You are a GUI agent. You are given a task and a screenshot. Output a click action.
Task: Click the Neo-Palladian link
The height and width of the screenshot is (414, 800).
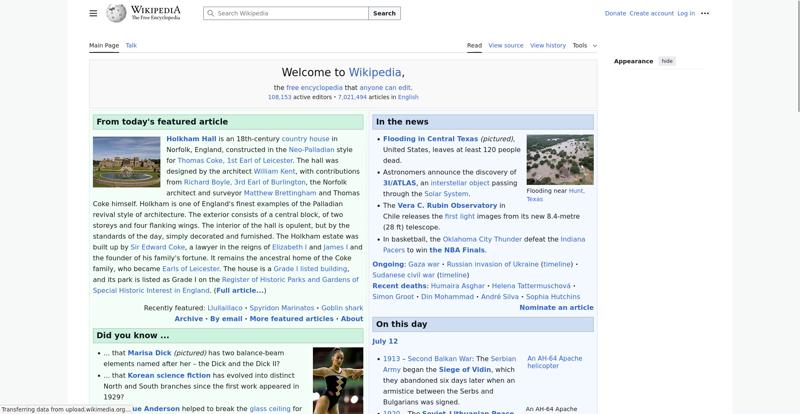tap(311, 150)
